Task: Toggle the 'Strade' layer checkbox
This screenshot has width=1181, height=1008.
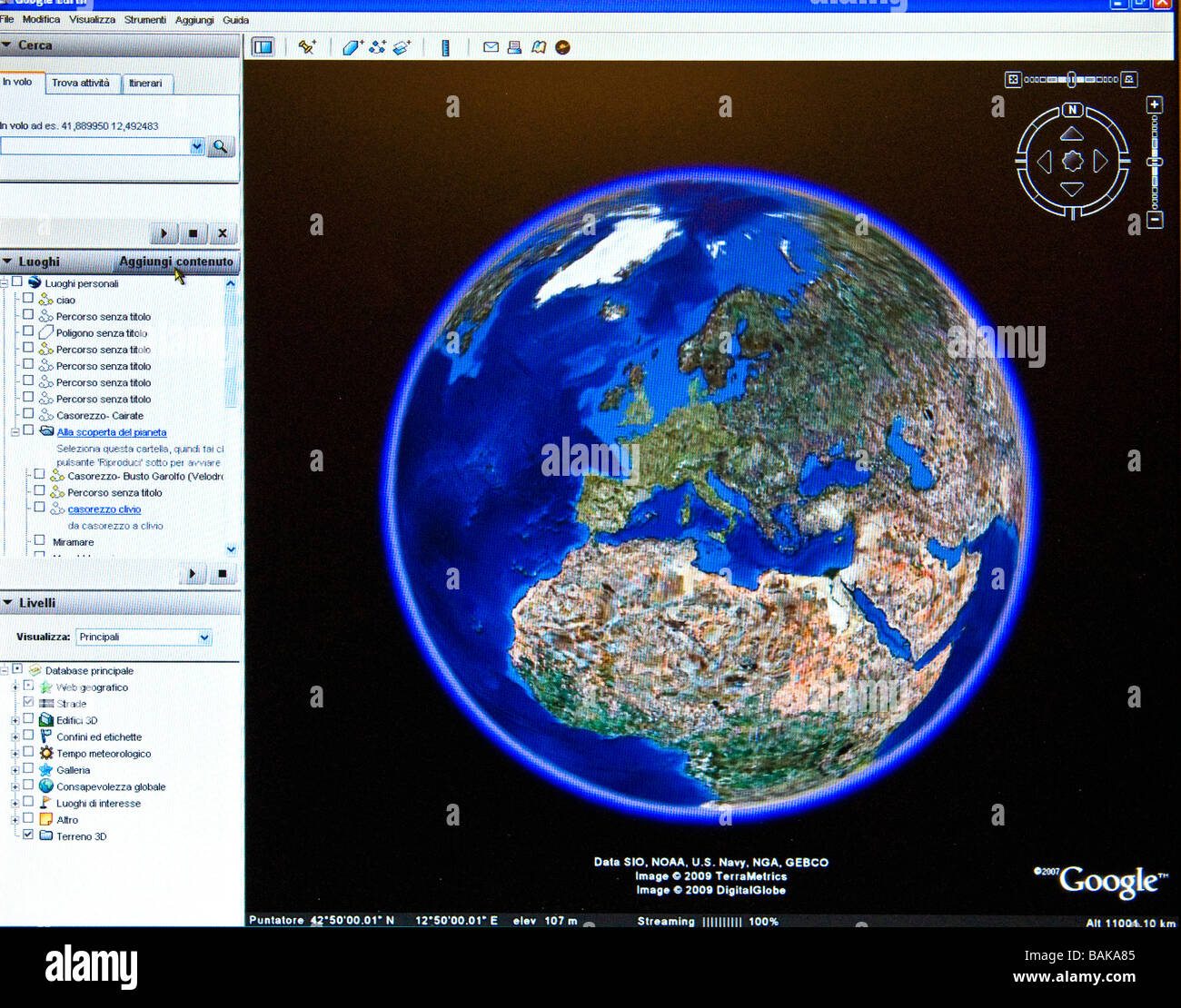Action: (28, 702)
